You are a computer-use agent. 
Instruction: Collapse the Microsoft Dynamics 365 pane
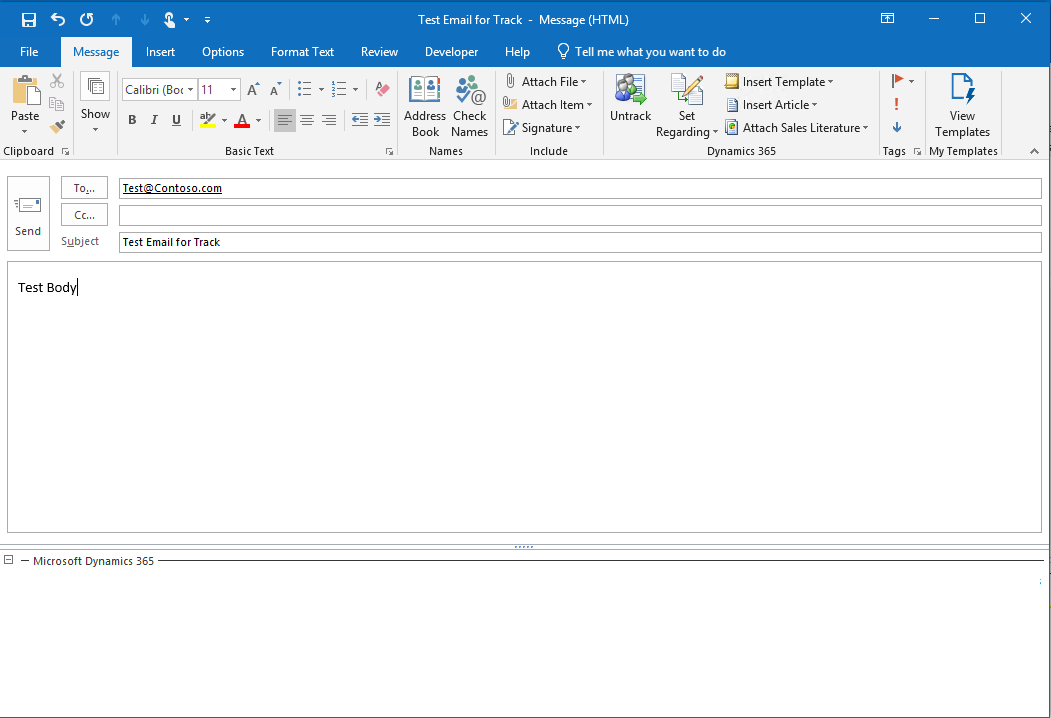tap(9, 560)
